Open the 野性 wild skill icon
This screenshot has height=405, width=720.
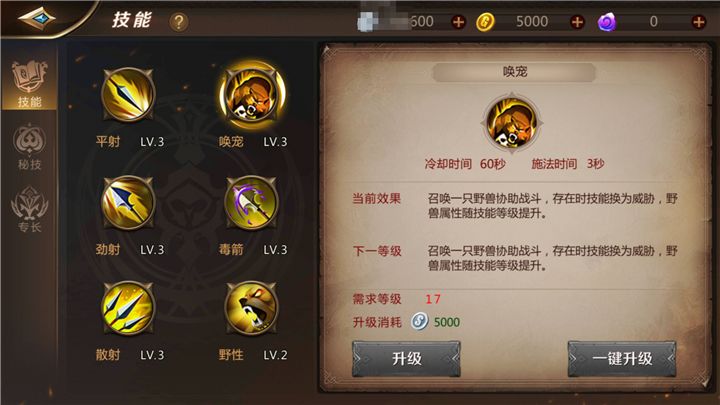click(251, 308)
